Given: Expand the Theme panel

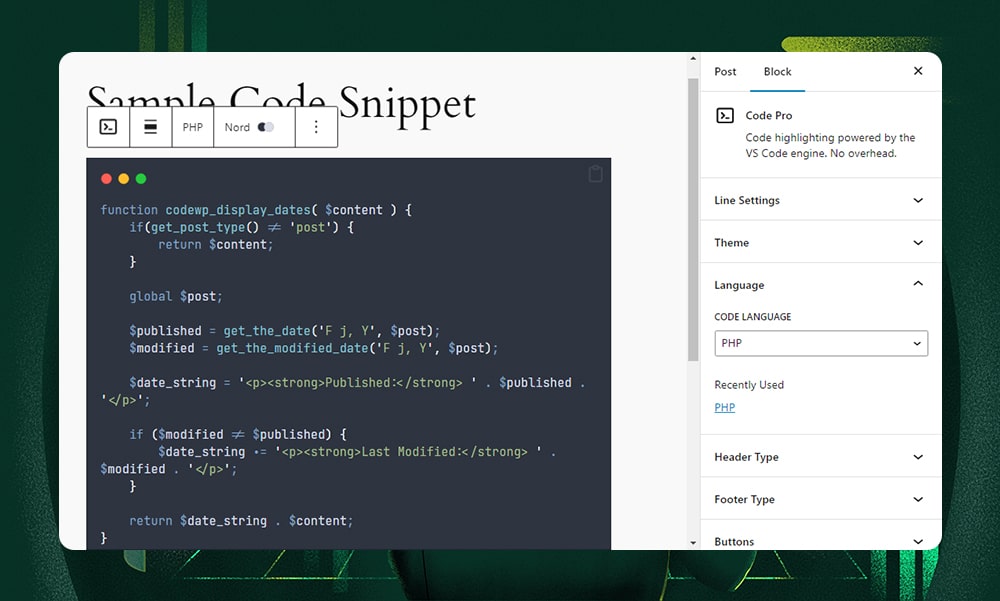Looking at the screenshot, I should [820, 242].
